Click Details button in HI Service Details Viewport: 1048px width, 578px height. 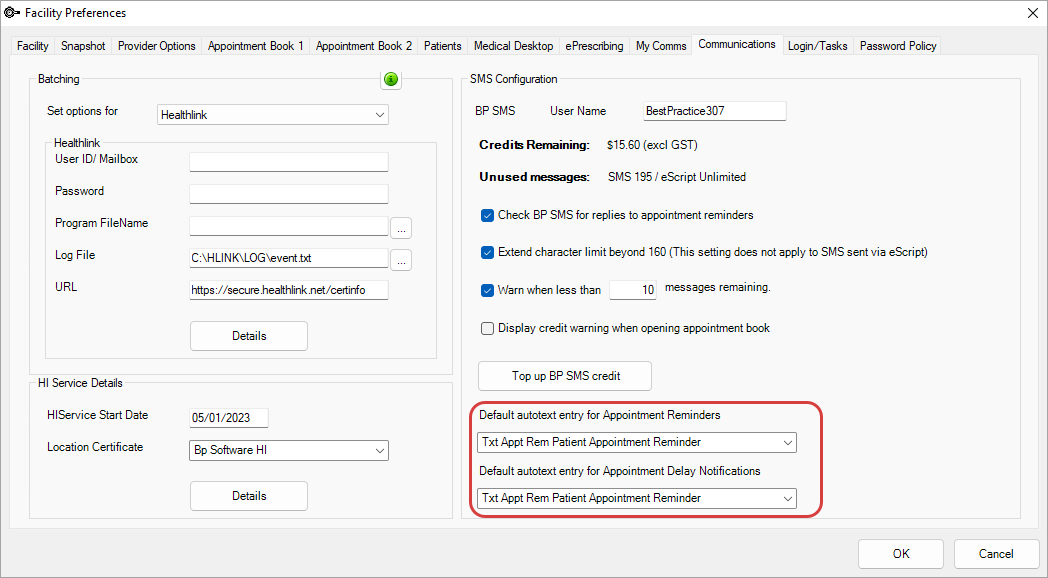[x=249, y=496]
